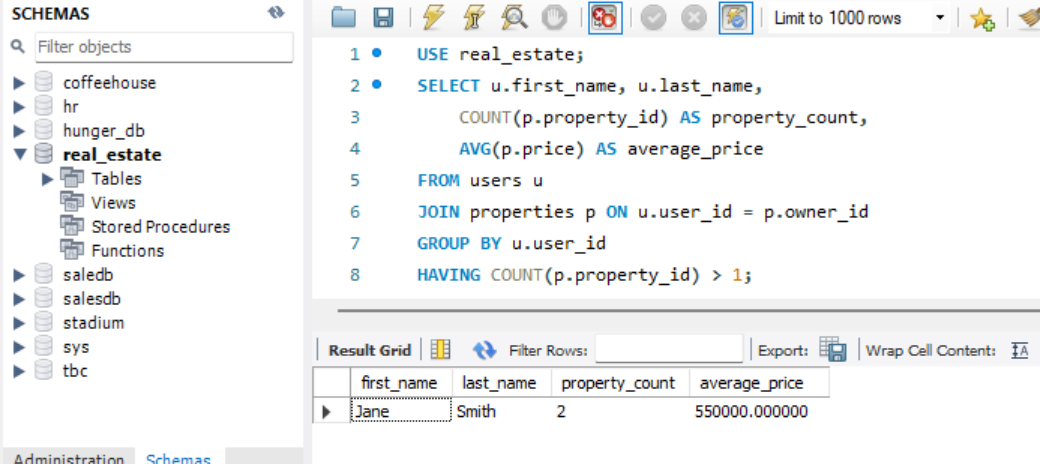Save the script with the floppy disk icon
Image resolution: width=1040 pixels, height=464 pixels.
tap(383, 18)
